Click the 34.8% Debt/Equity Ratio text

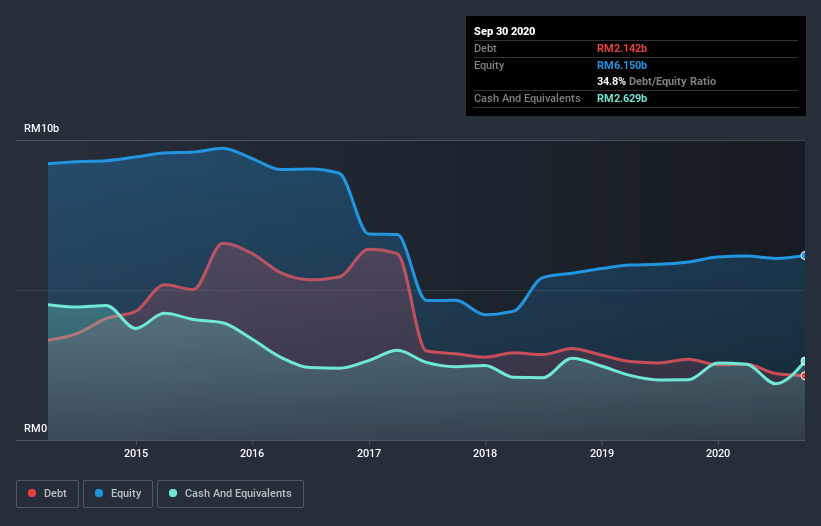pos(657,81)
